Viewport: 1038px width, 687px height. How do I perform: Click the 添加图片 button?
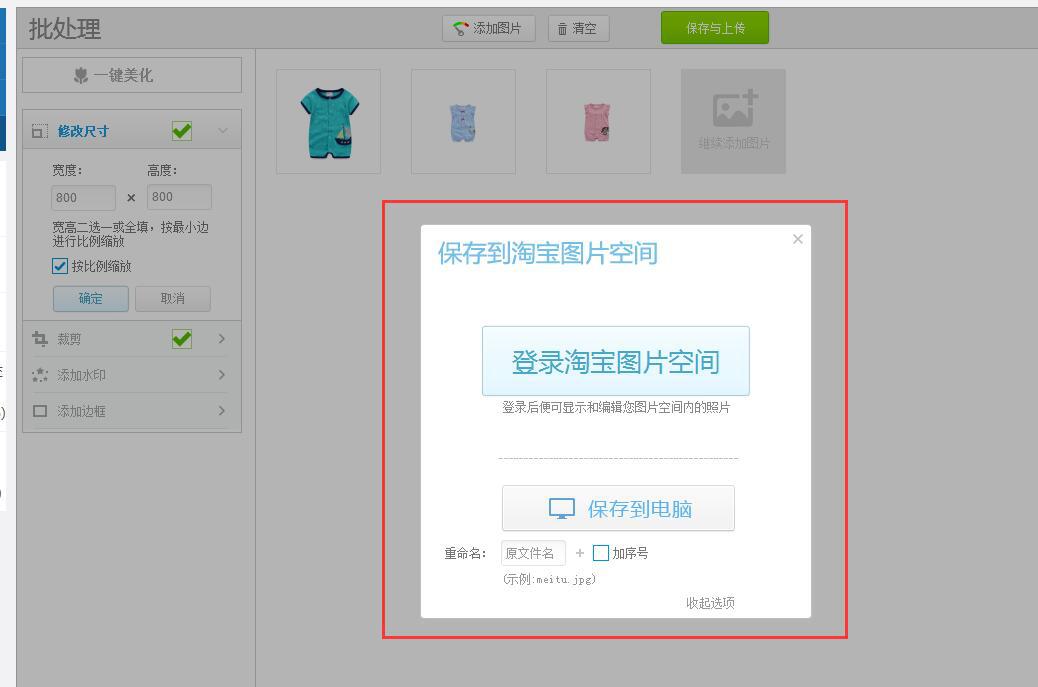click(489, 28)
